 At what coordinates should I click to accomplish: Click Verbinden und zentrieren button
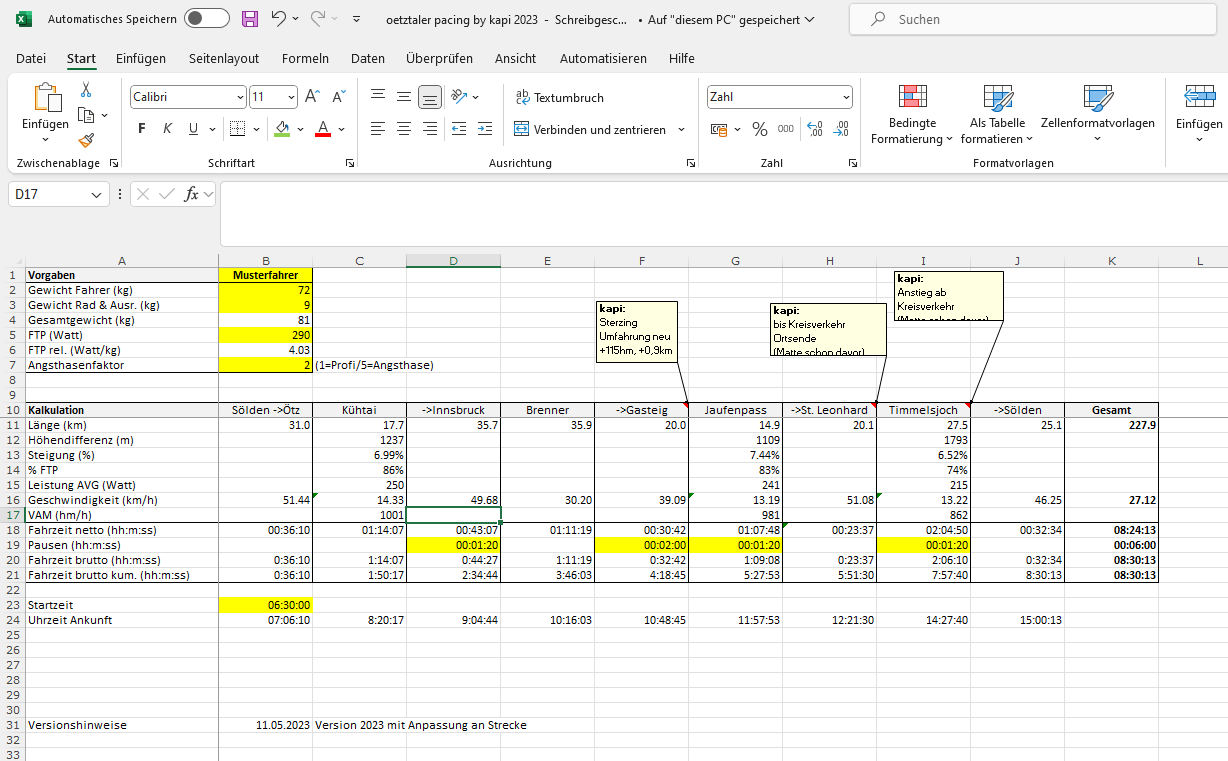point(590,129)
